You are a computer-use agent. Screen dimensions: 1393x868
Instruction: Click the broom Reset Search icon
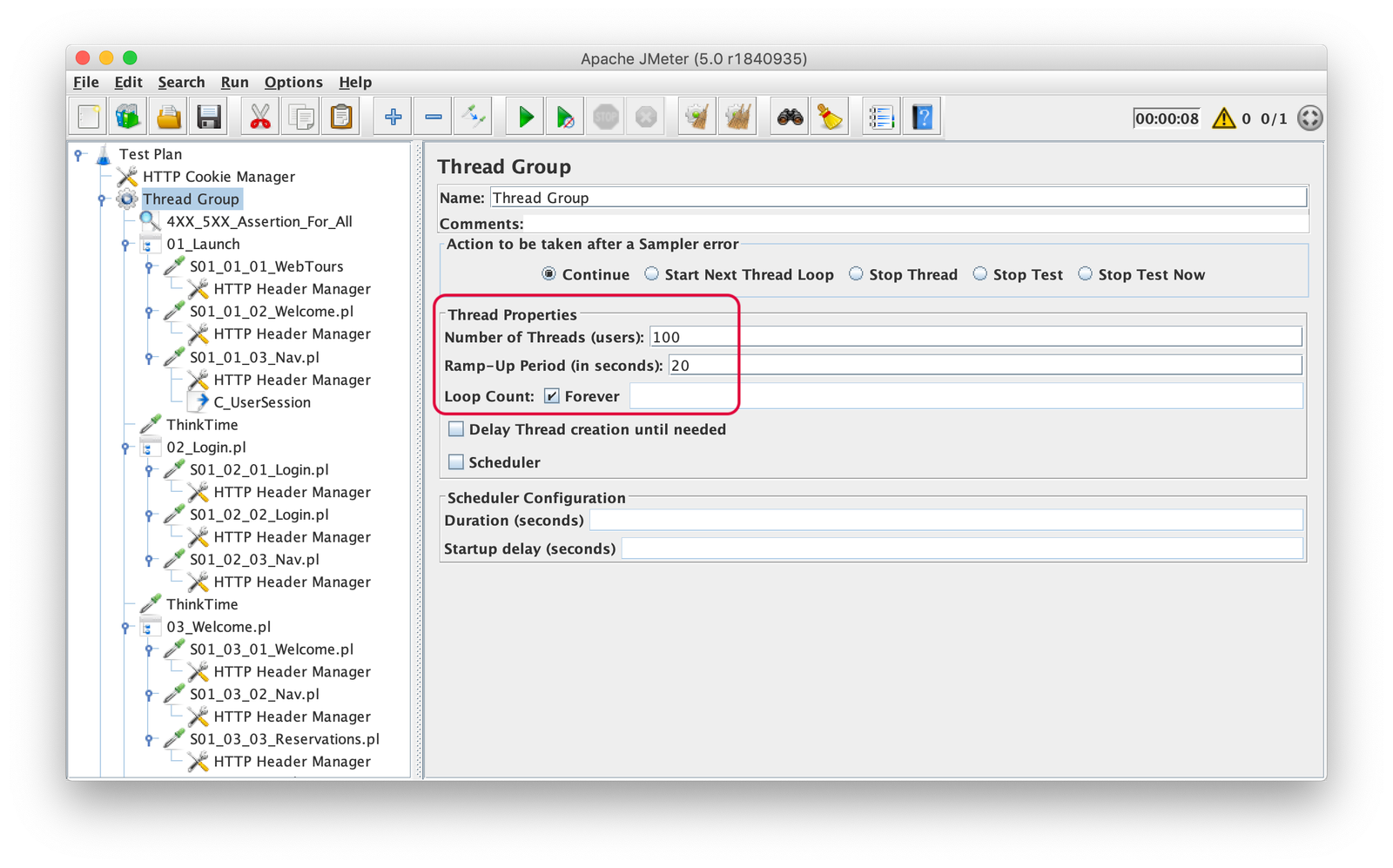tap(830, 117)
